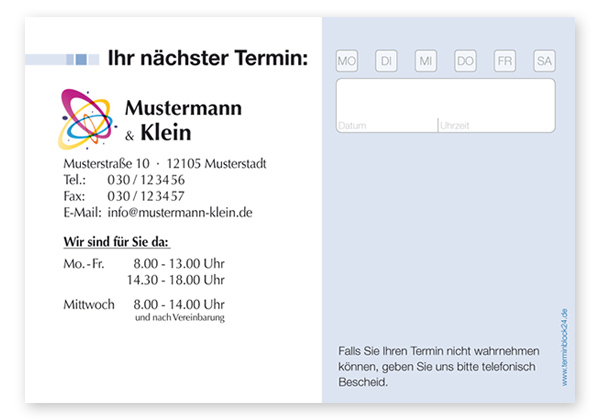The height and width of the screenshot is (420, 600).
Task: Click the telephone number 030 / 123456
Action: [x=146, y=180]
